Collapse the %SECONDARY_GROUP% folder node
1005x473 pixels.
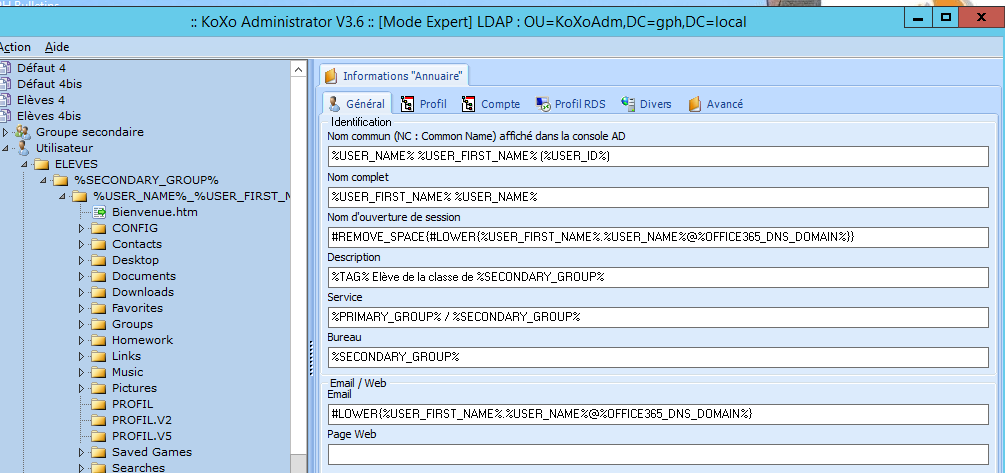coord(44,180)
